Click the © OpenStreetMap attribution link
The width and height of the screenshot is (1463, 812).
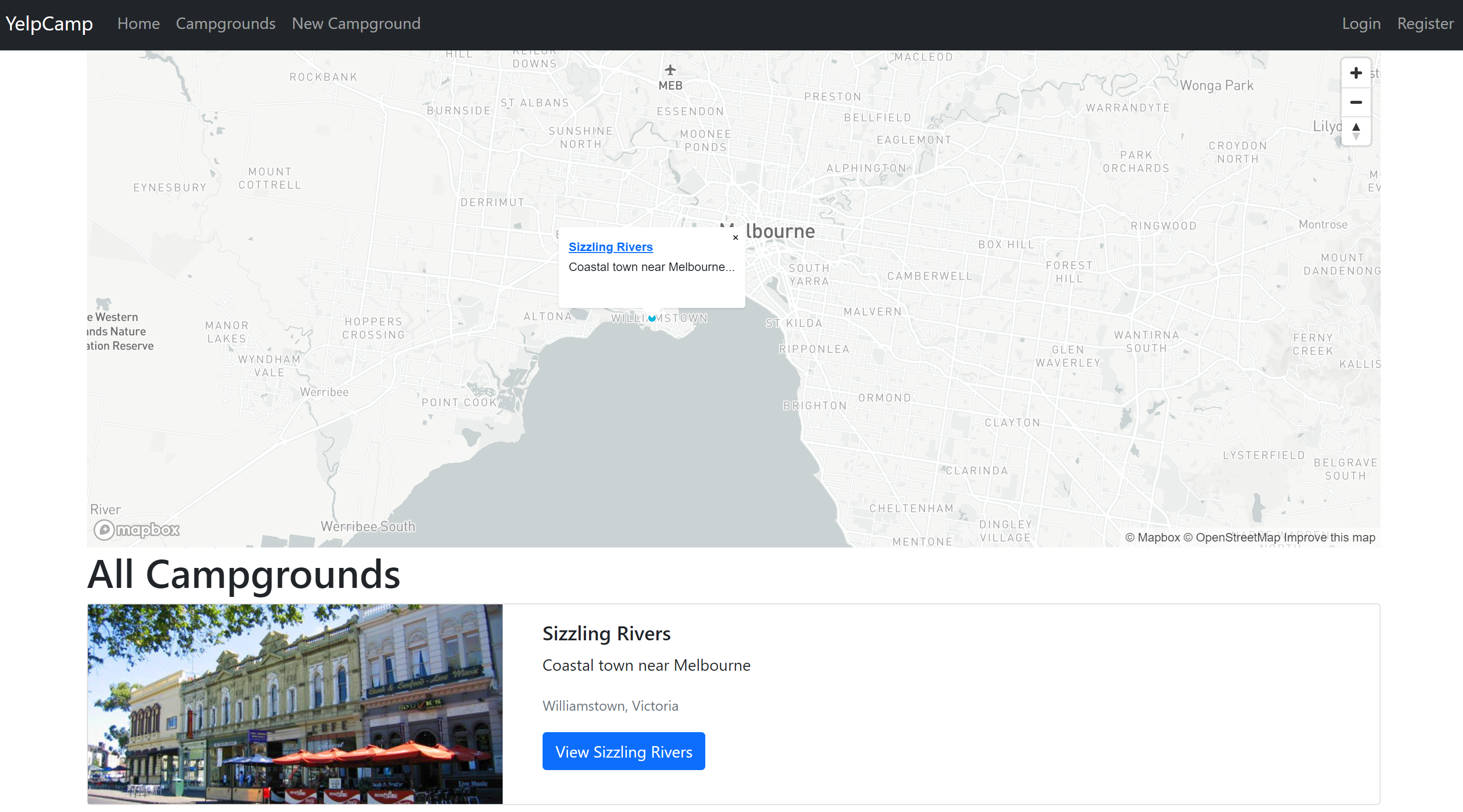tap(1232, 537)
